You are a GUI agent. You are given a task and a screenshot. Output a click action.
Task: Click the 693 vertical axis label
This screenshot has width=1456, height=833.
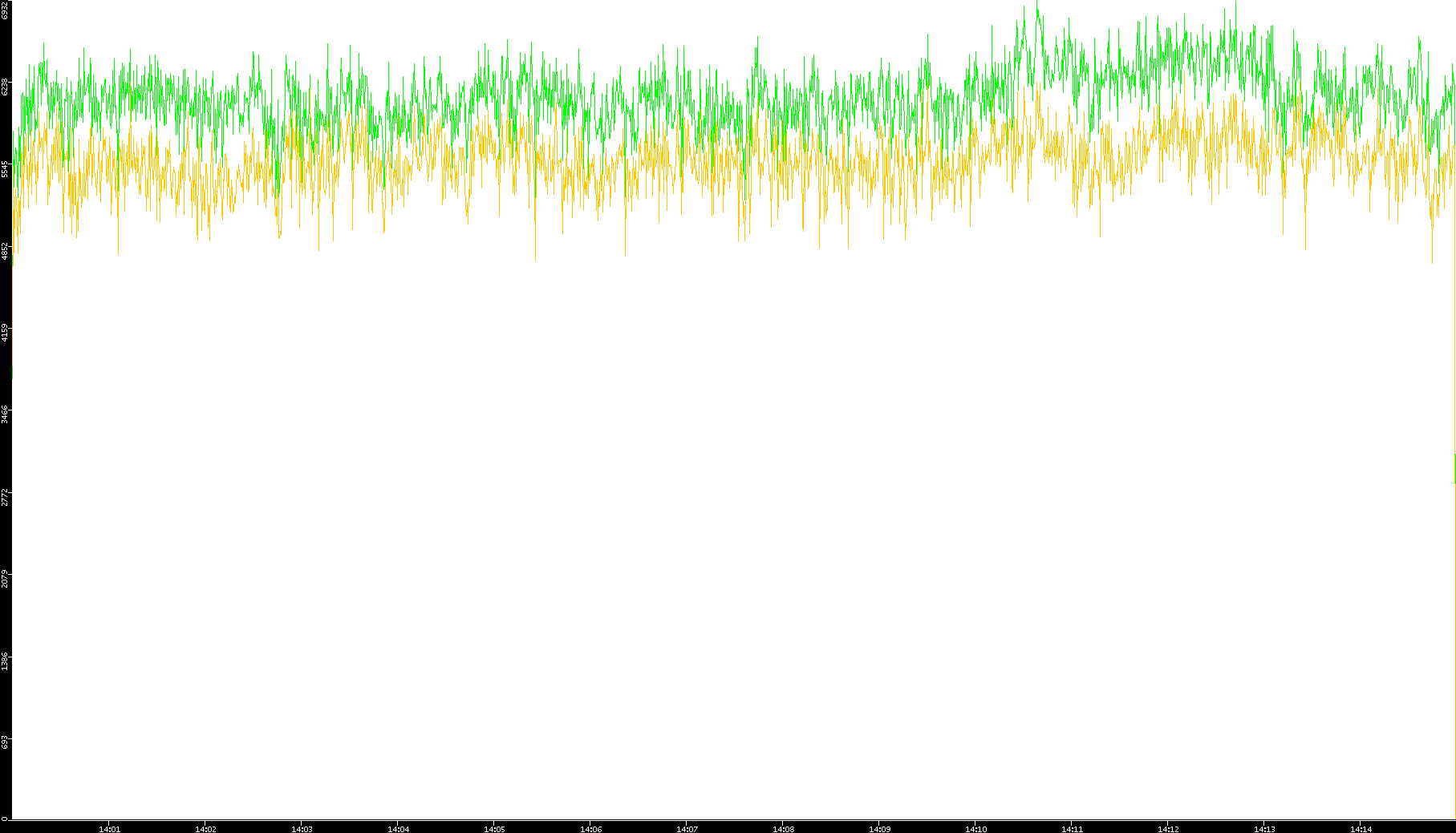coord(5,742)
